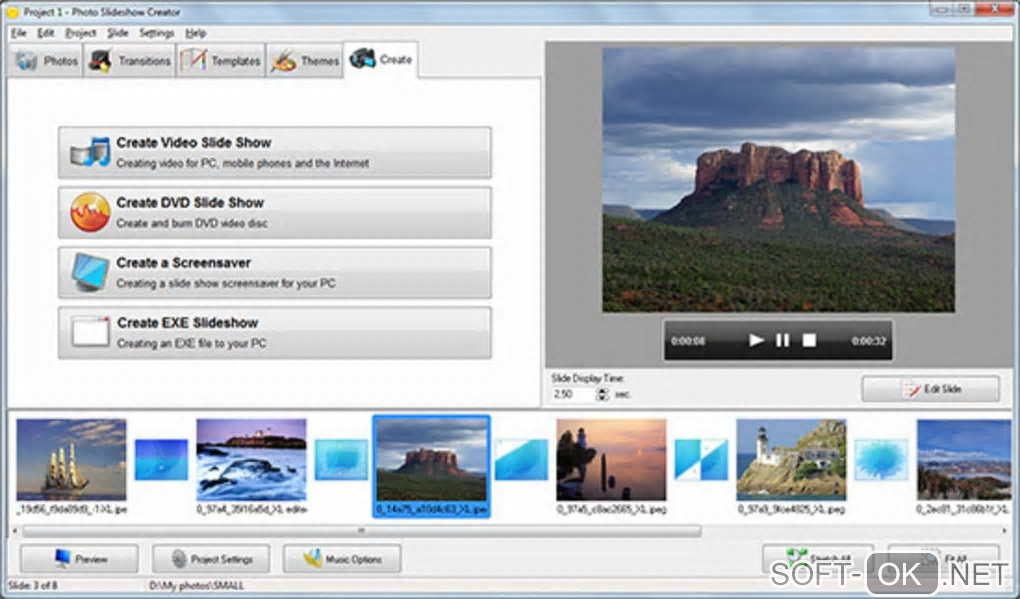
Task: Open the Photos tab
Action: pyautogui.click(x=46, y=61)
